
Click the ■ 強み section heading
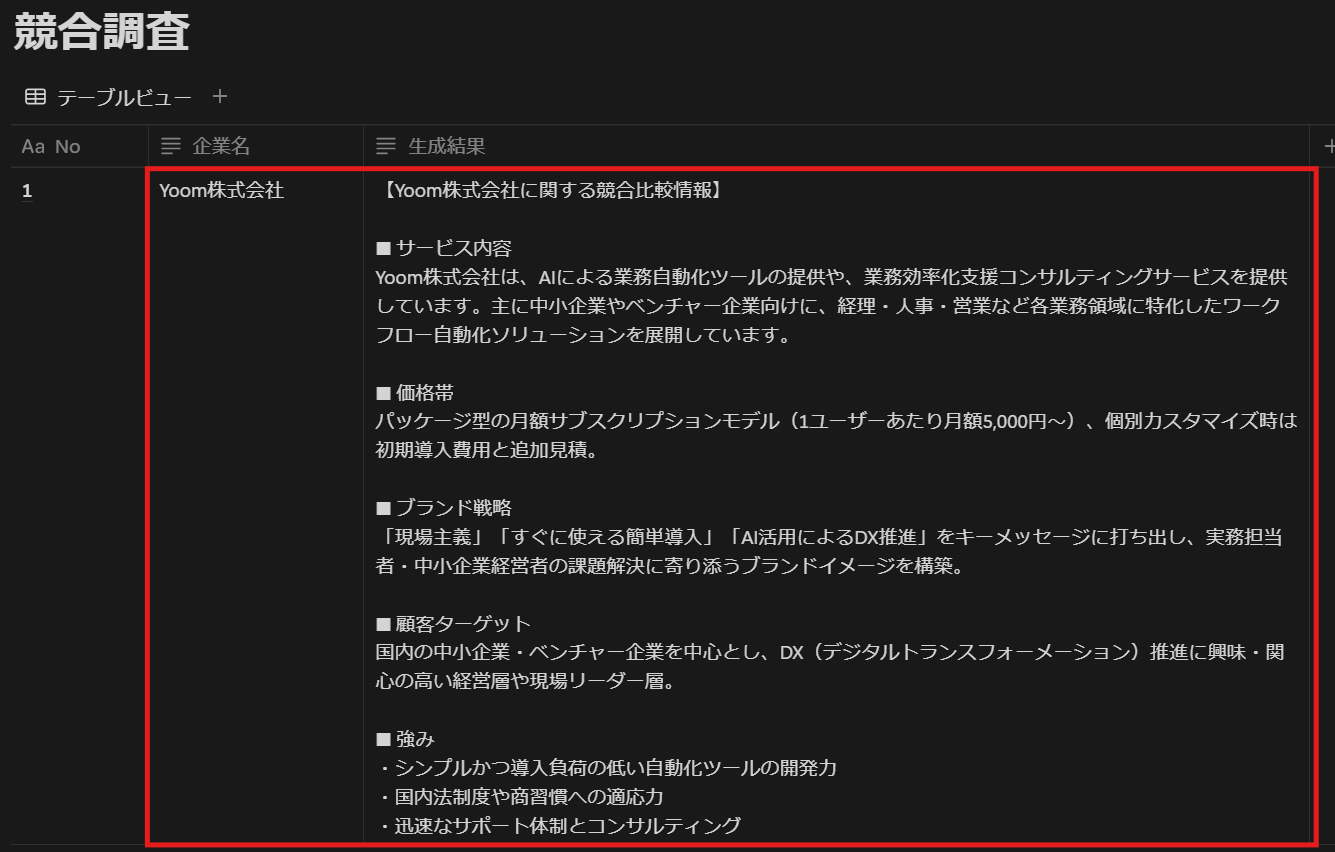tap(405, 739)
